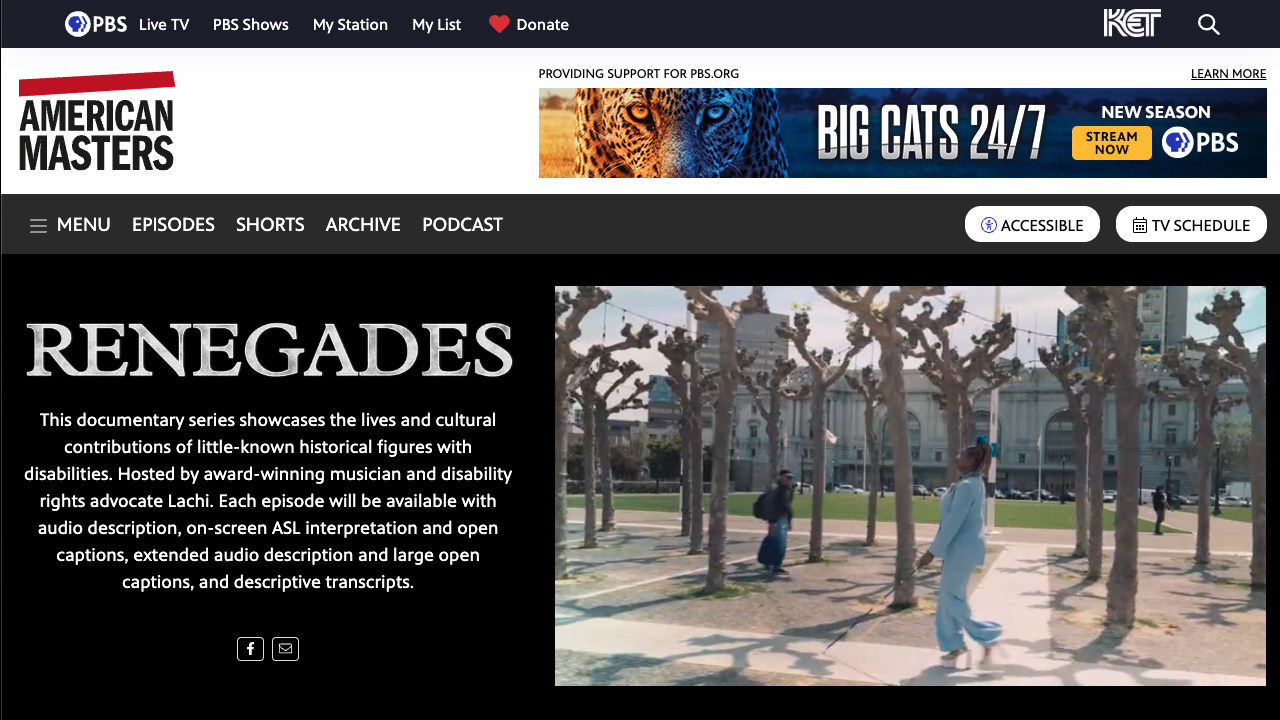Screen dimensions: 1280x720
Task: Open the PODCAST section
Action: click(x=462, y=225)
